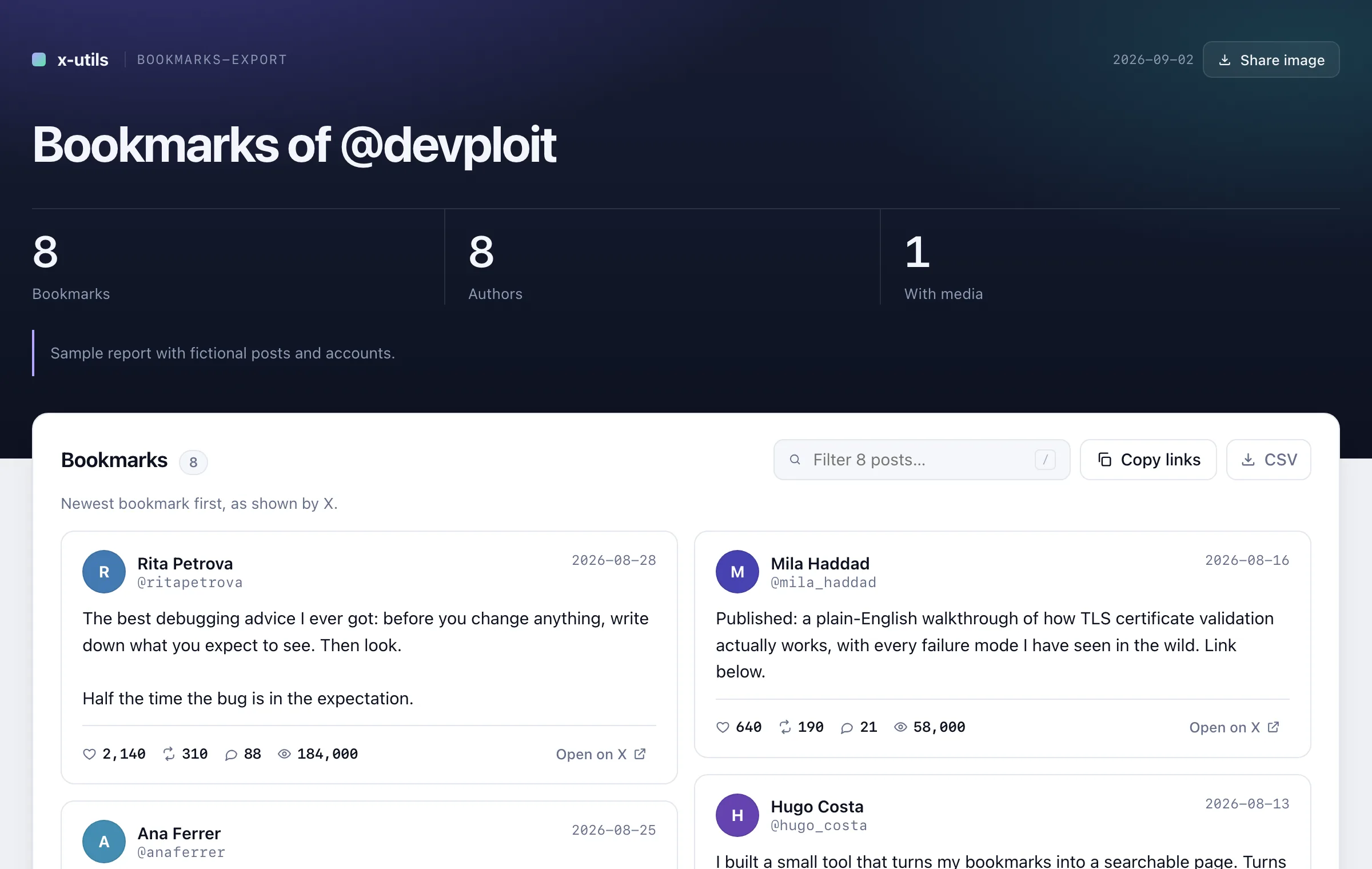Viewport: 1372px width, 869px height.
Task: Click Rita Petrova's avatar
Action: coord(104,572)
